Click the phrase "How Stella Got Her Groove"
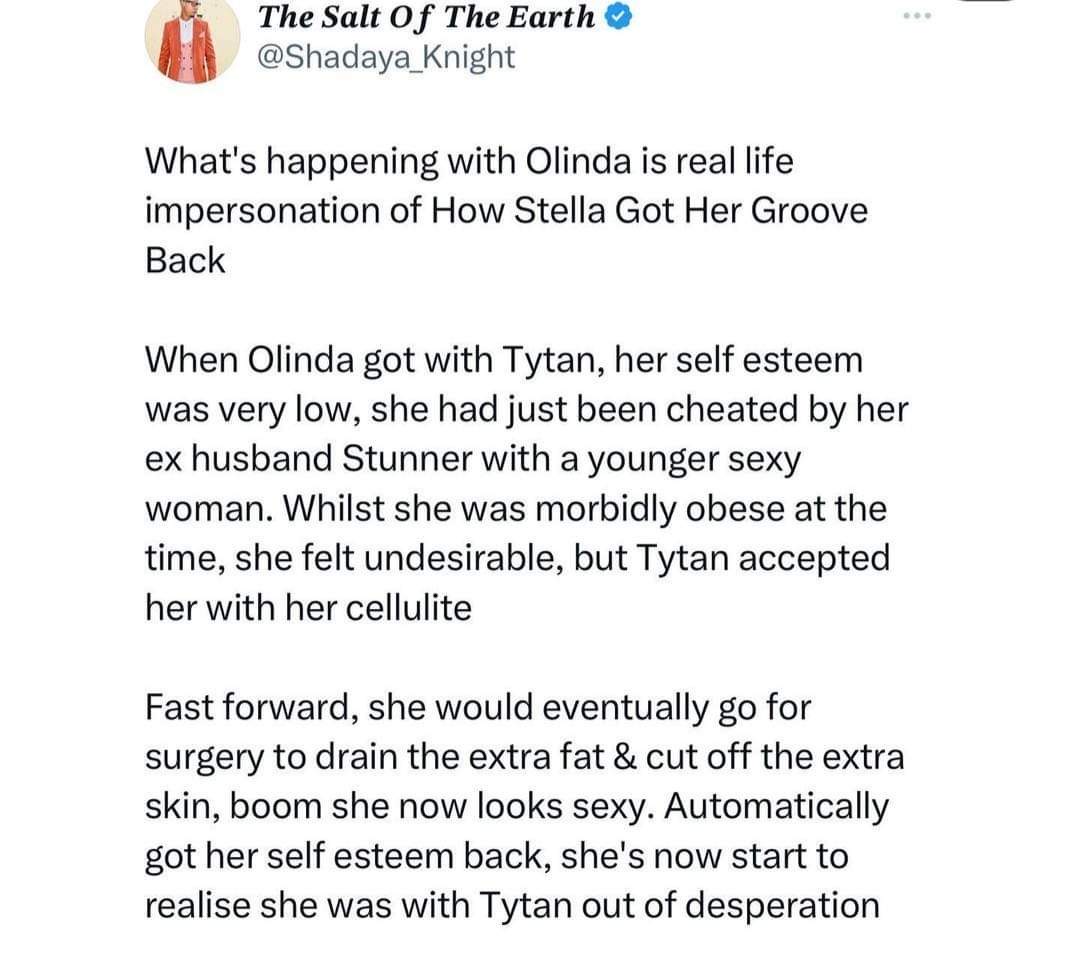Screen dimensions: 1080x967 click(x=650, y=211)
